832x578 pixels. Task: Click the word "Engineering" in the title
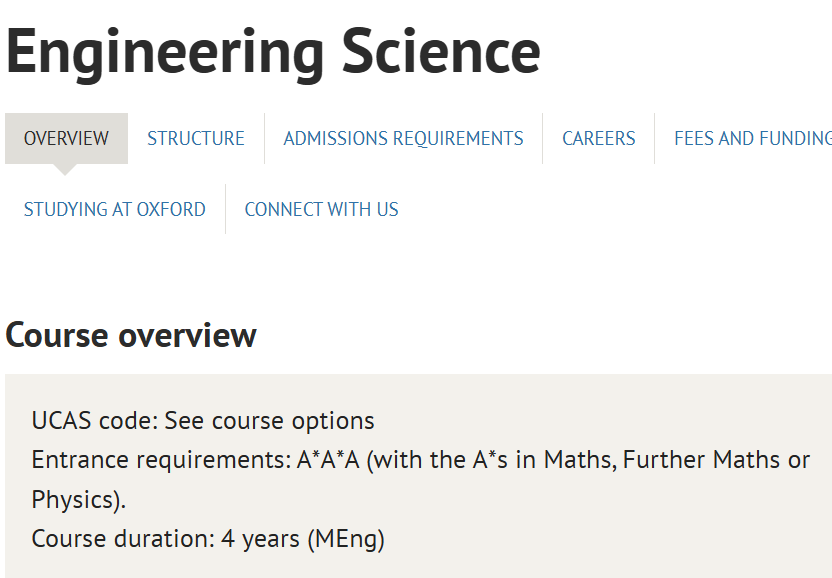coord(165,51)
